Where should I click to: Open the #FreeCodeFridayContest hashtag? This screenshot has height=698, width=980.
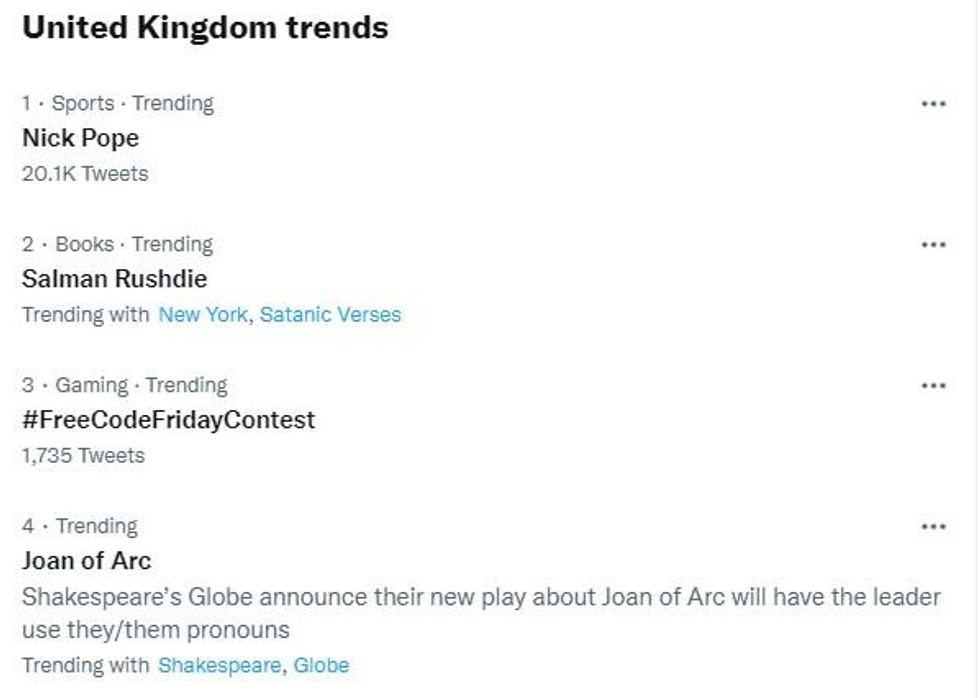(x=168, y=420)
